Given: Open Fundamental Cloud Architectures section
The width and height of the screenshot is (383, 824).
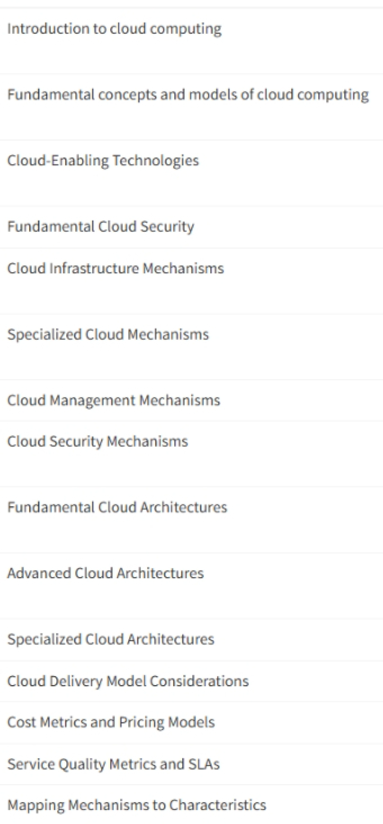Looking at the screenshot, I should click(x=191, y=519).
